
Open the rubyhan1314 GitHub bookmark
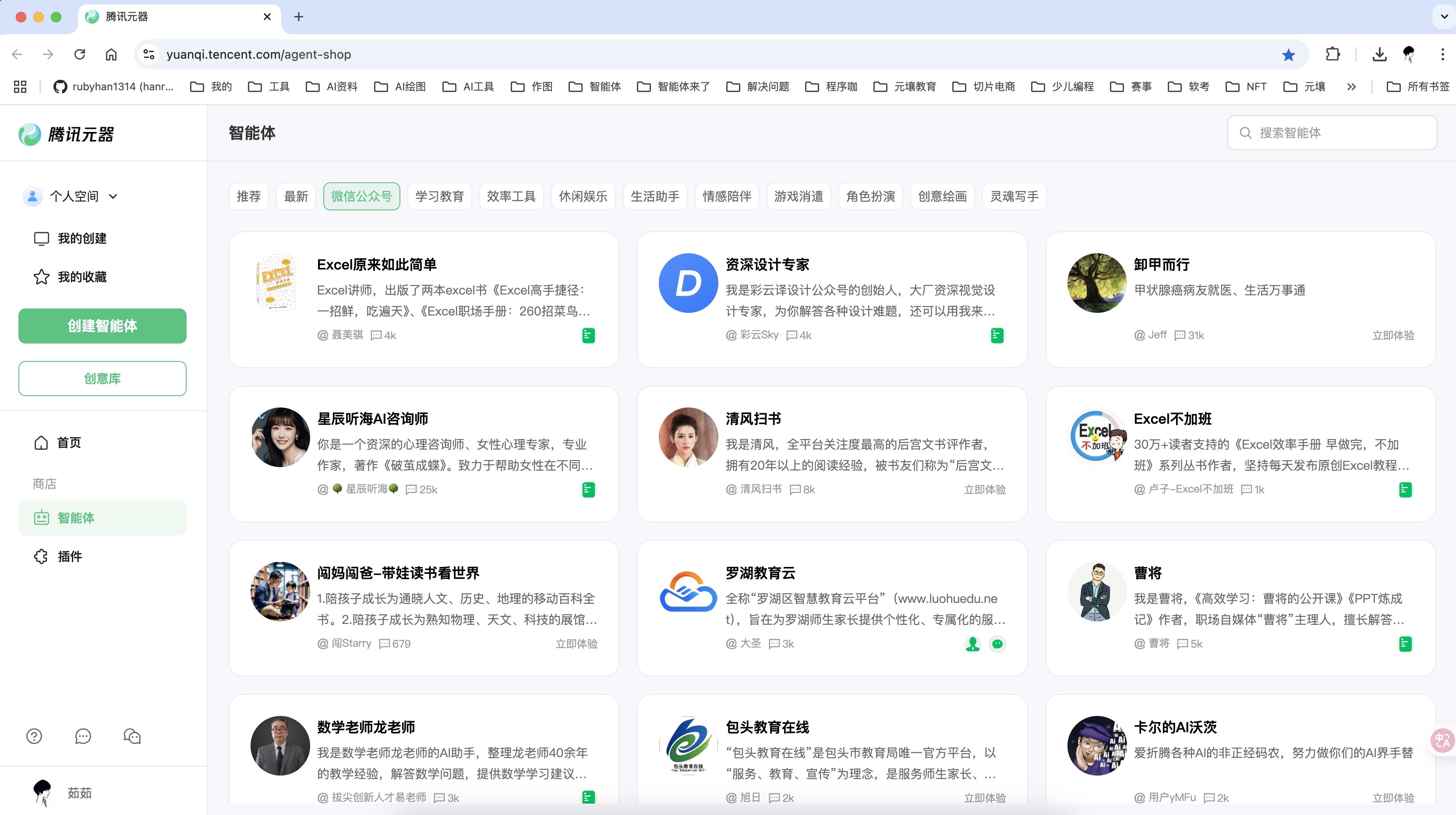113,86
